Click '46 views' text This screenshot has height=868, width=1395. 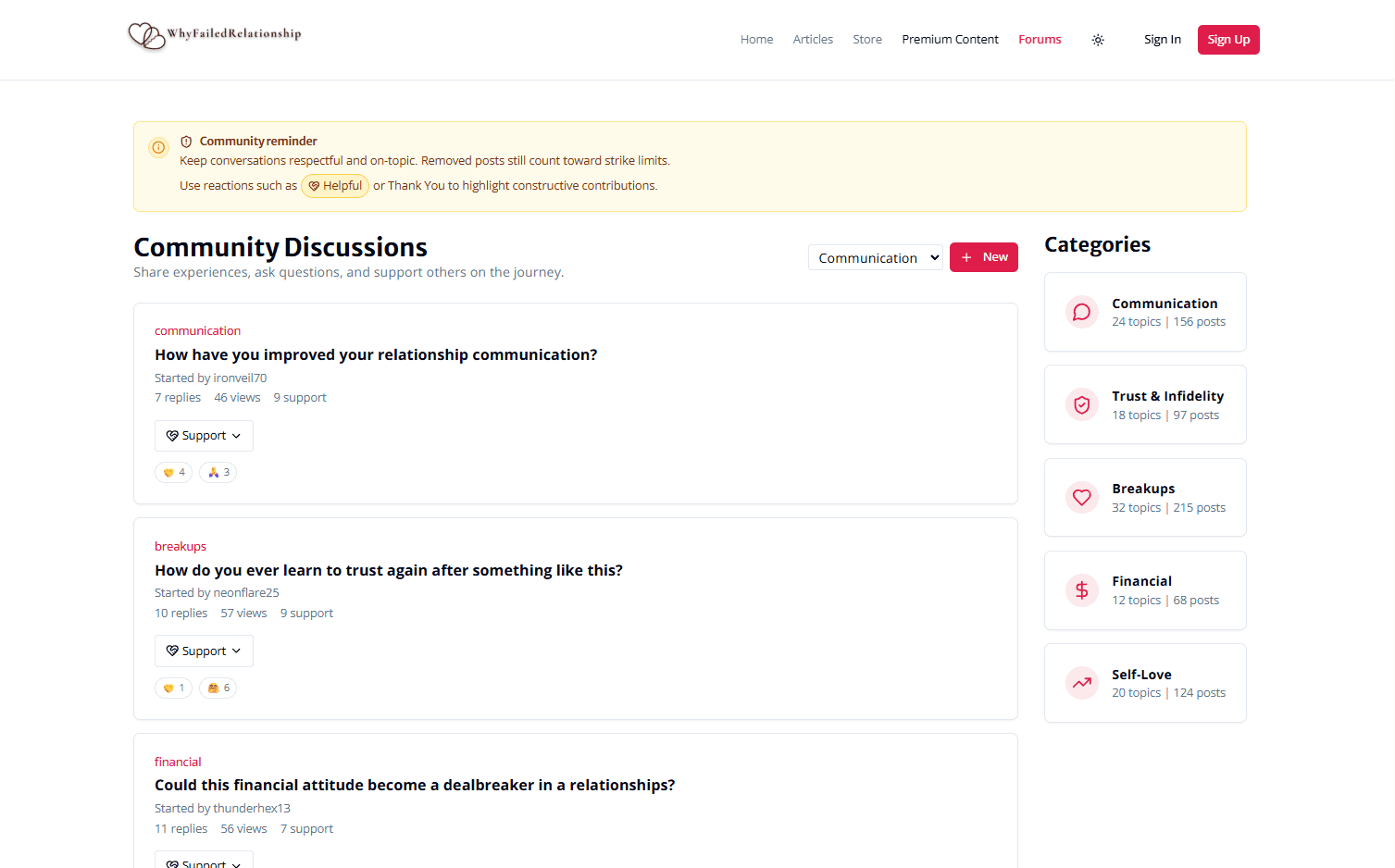[237, 398]
